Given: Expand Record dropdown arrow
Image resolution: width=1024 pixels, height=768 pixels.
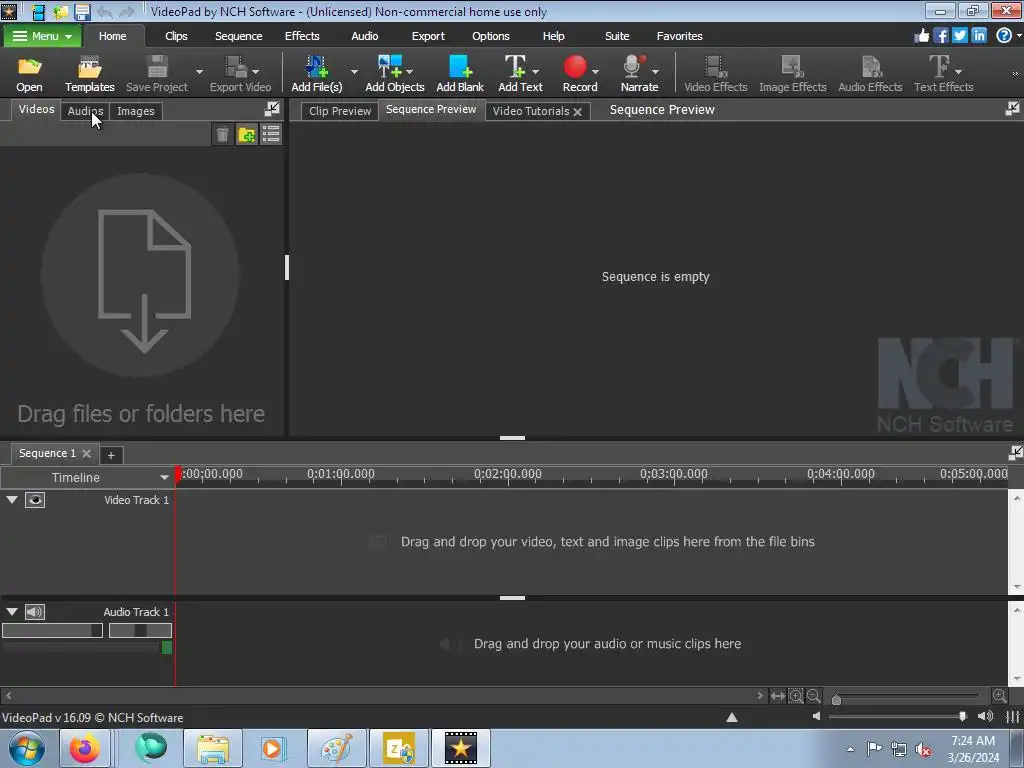Looking at the screenshot, I should (x=596, y=71).
